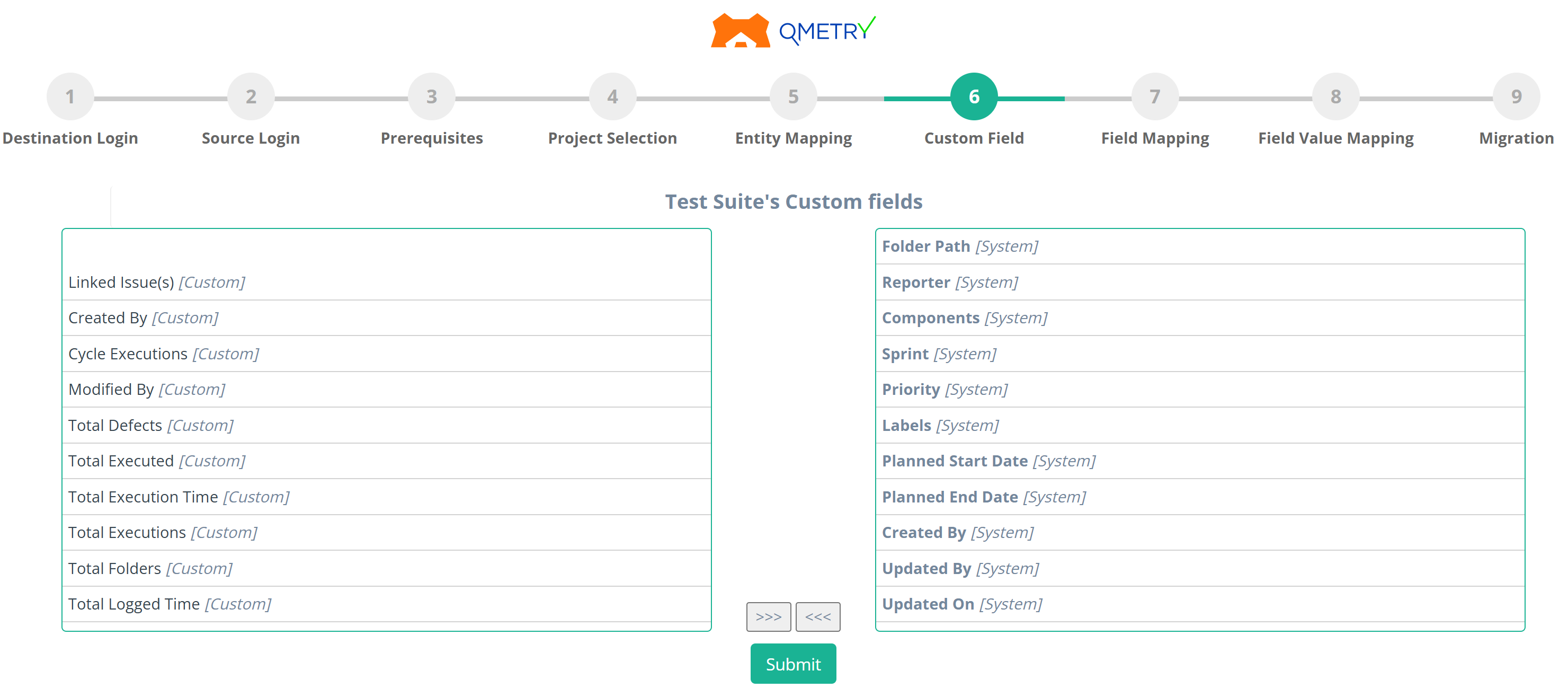This screenshot has width=1568, height=697.
Task: Select Updated By [System] field
Action: (x=1200, y=568)
